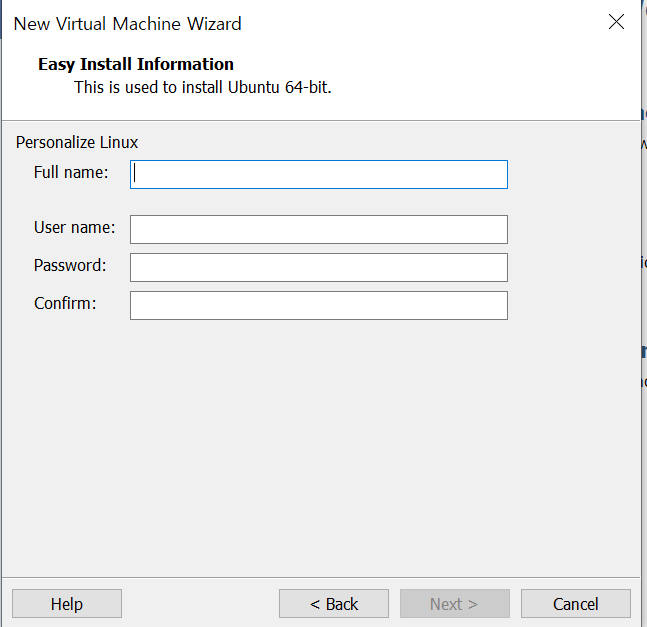The image size is (647, 627).
Task: Click the 'Password:' label
Action: pos(70,265)
